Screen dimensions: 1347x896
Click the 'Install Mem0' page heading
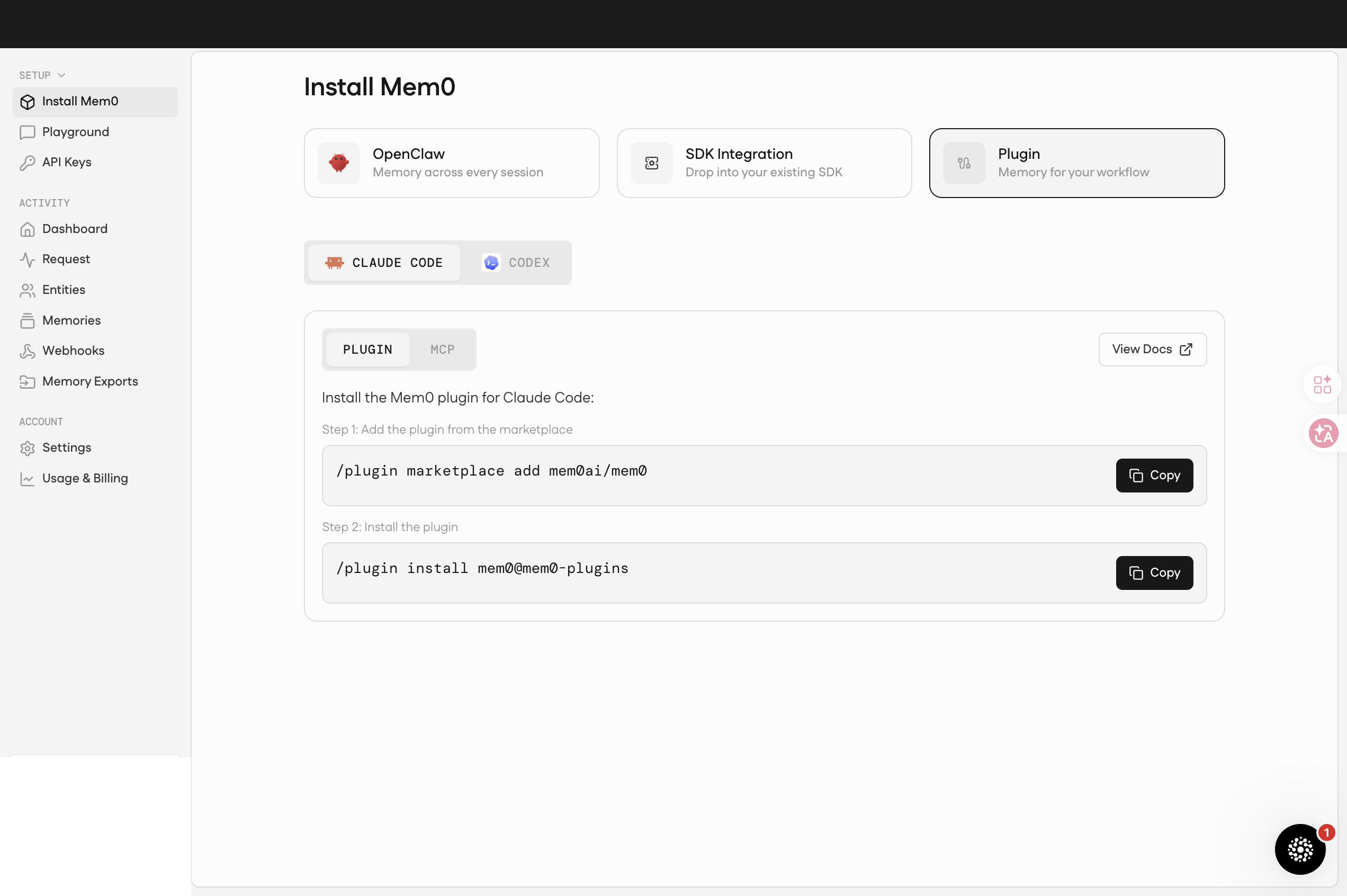coord(379,87)
